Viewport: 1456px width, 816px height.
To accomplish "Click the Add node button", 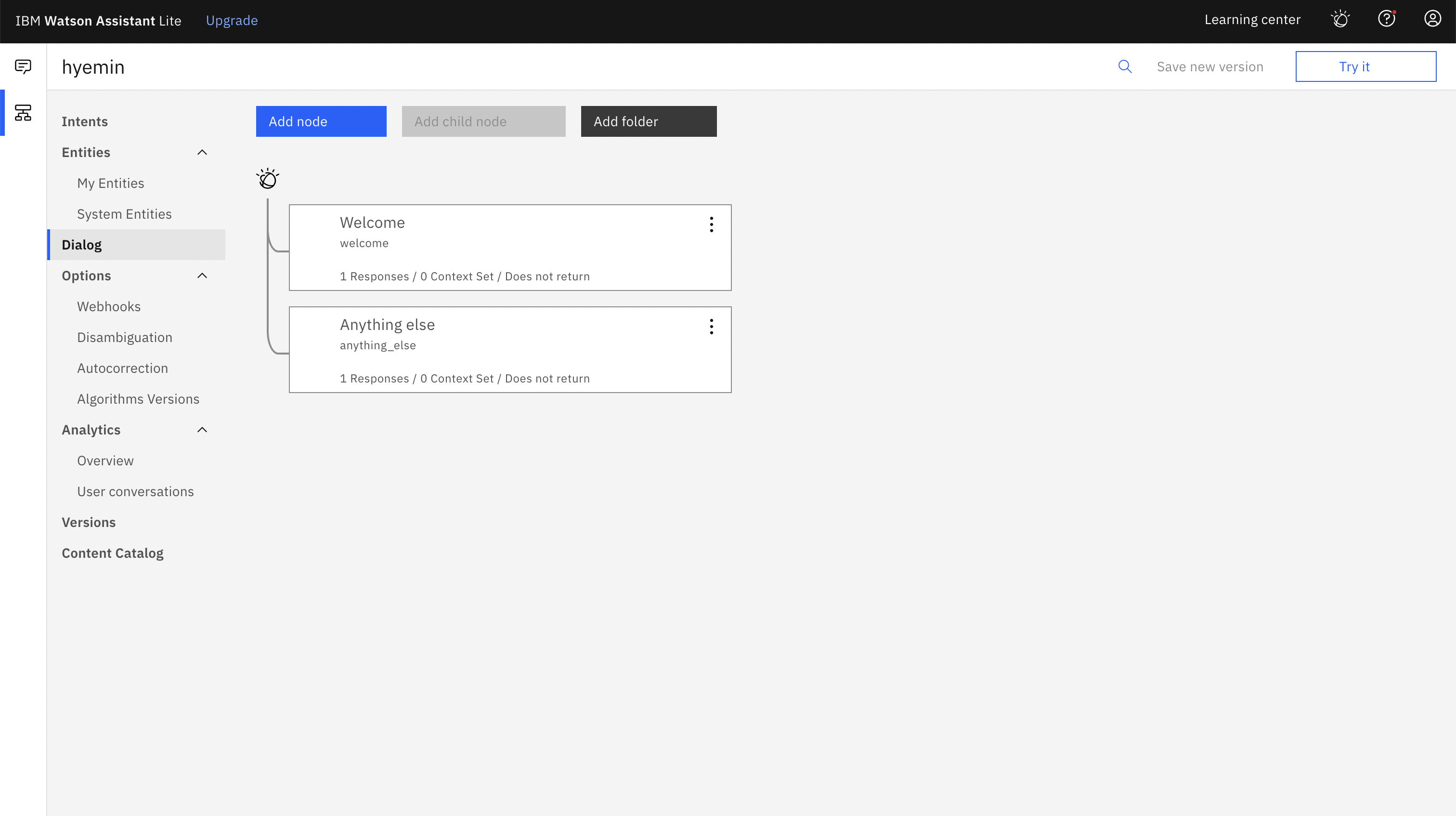I will click(x=321, y=121).
